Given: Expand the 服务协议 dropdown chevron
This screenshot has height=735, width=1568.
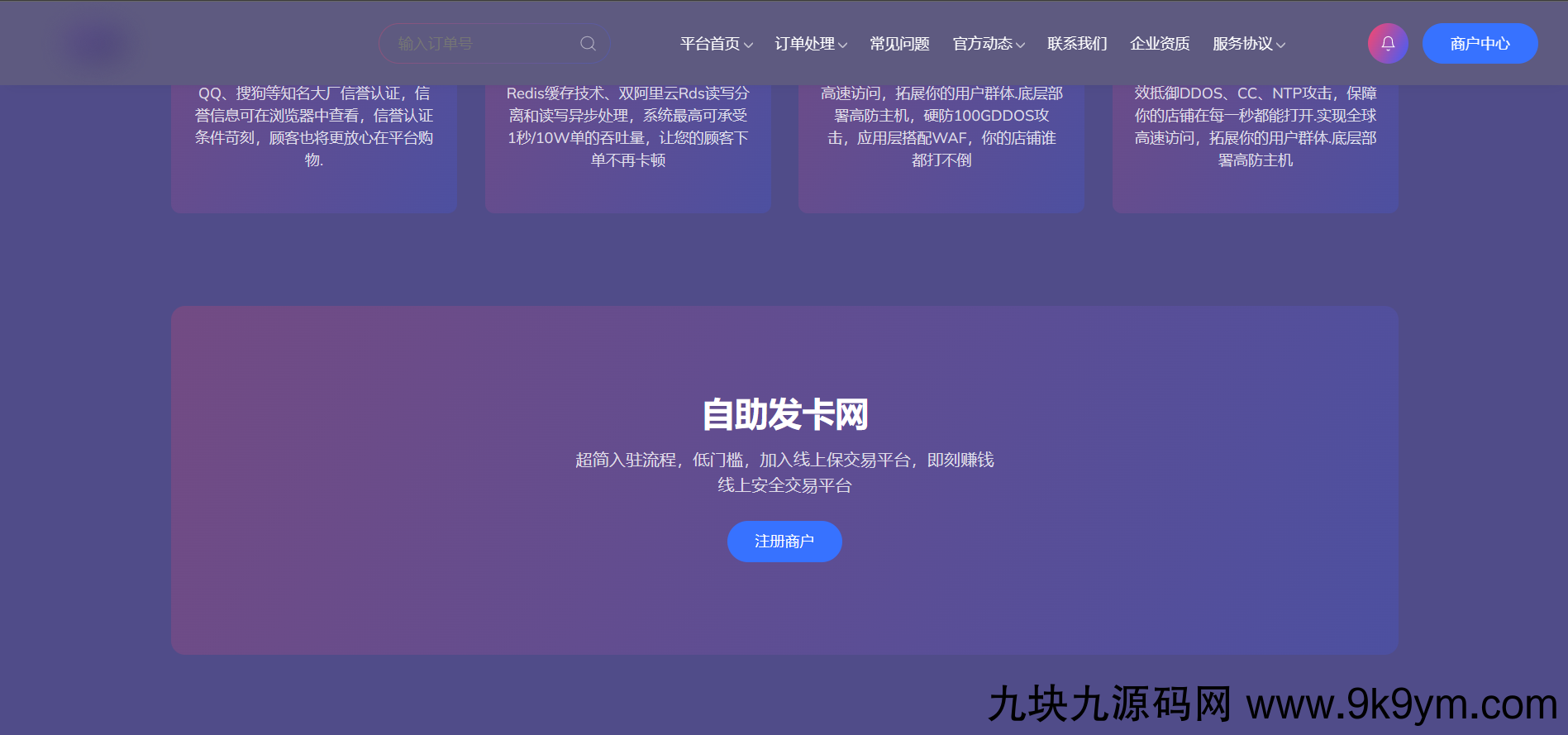Looking at the screenshot, I should pos(1280,45).
